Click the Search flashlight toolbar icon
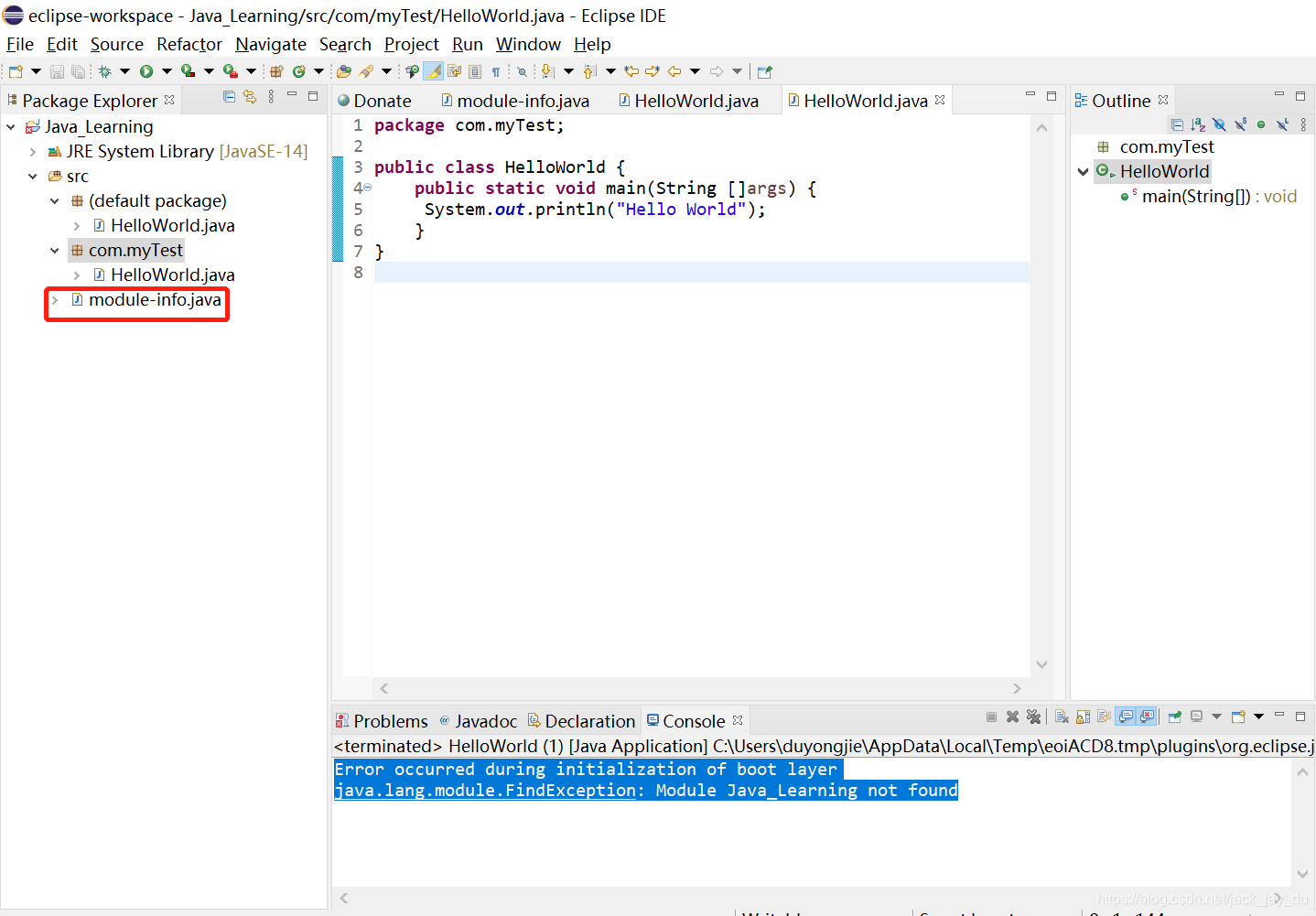The image size is (1316, 916). pos(366,71)
